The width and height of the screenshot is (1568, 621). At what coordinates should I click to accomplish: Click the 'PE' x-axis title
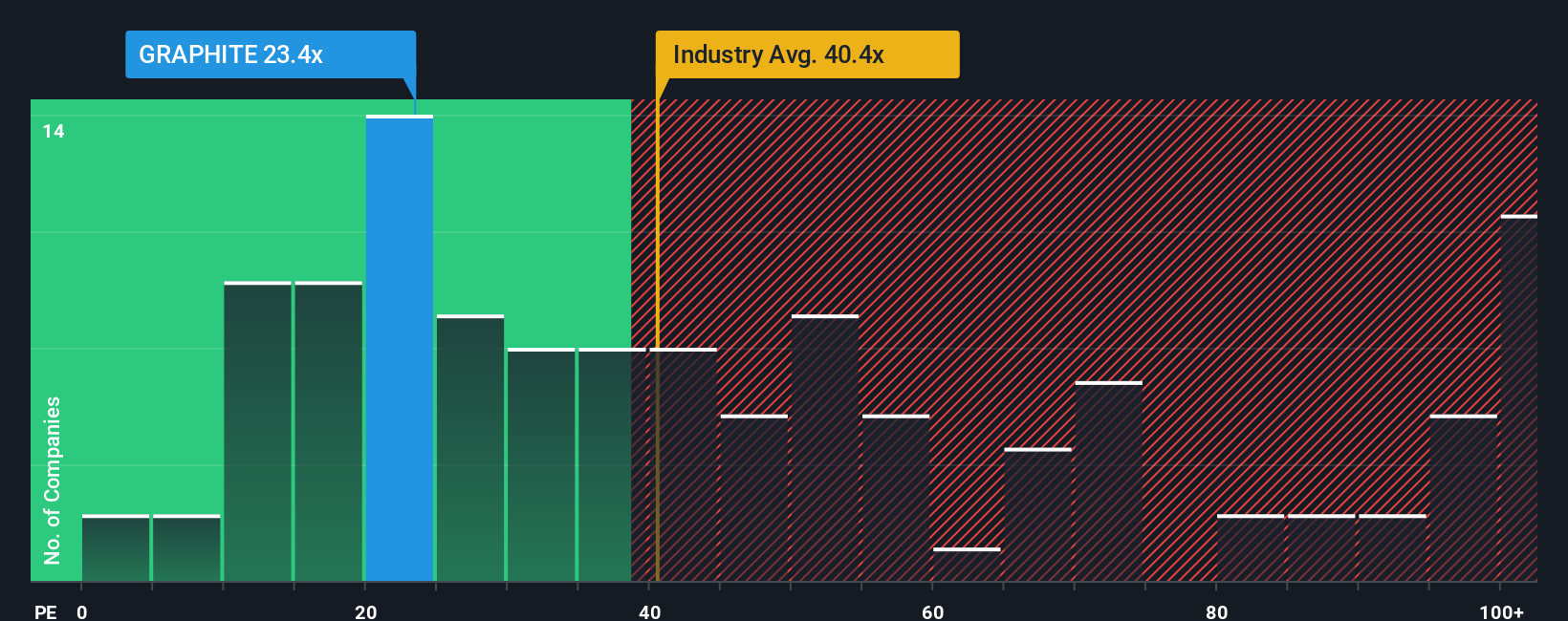pyautogui.click(x=46, y=611)
